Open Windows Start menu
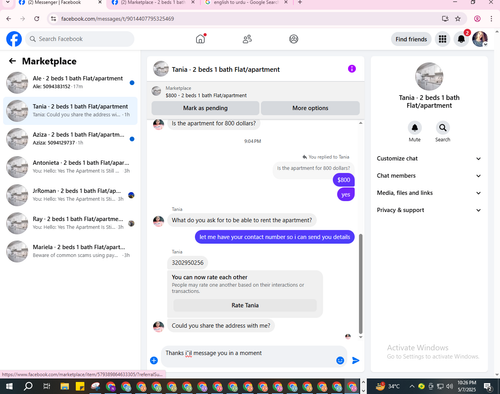500x394 pixels. click(x=9, y=386)
